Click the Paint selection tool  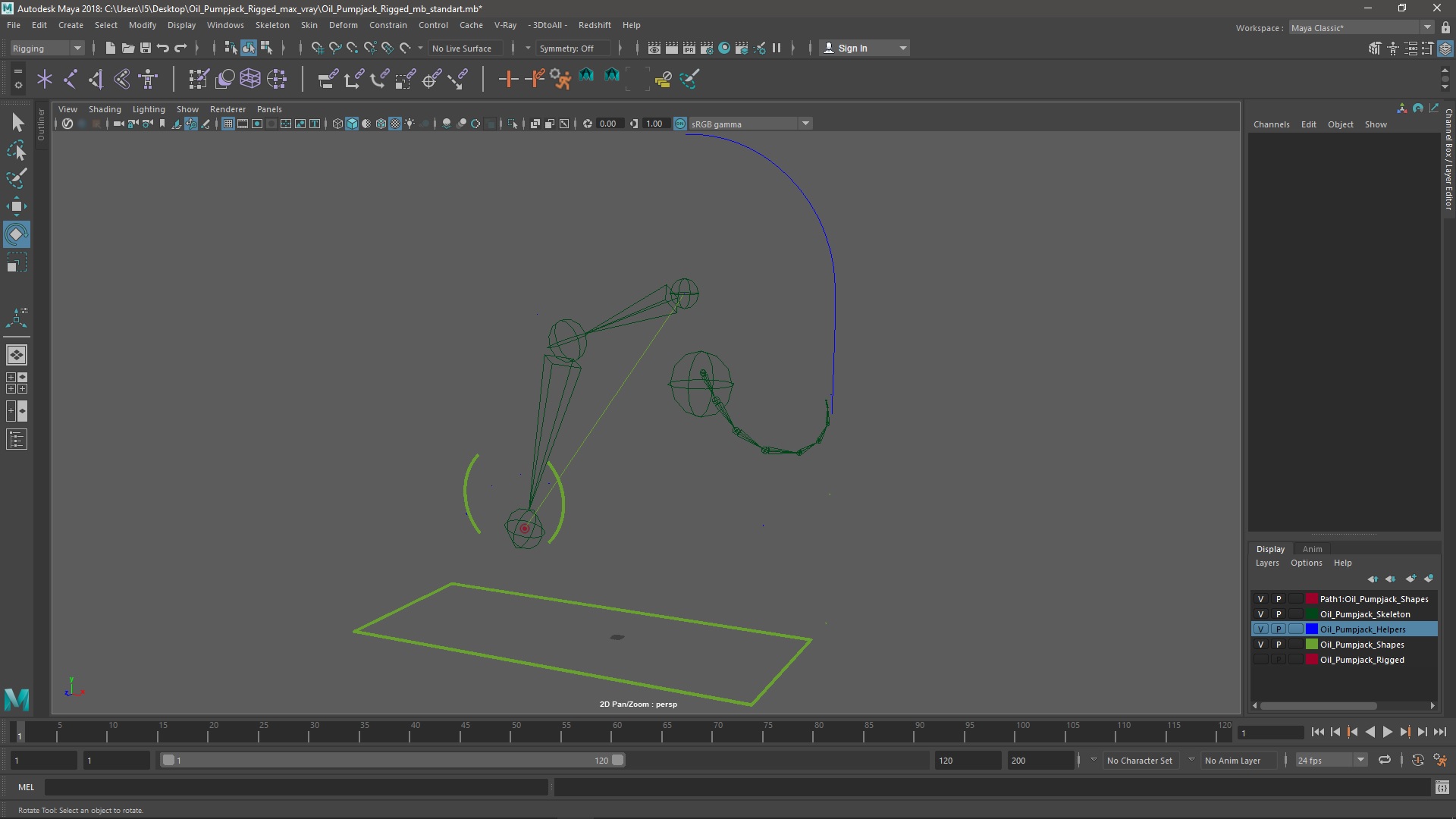(x=16, y=179)
